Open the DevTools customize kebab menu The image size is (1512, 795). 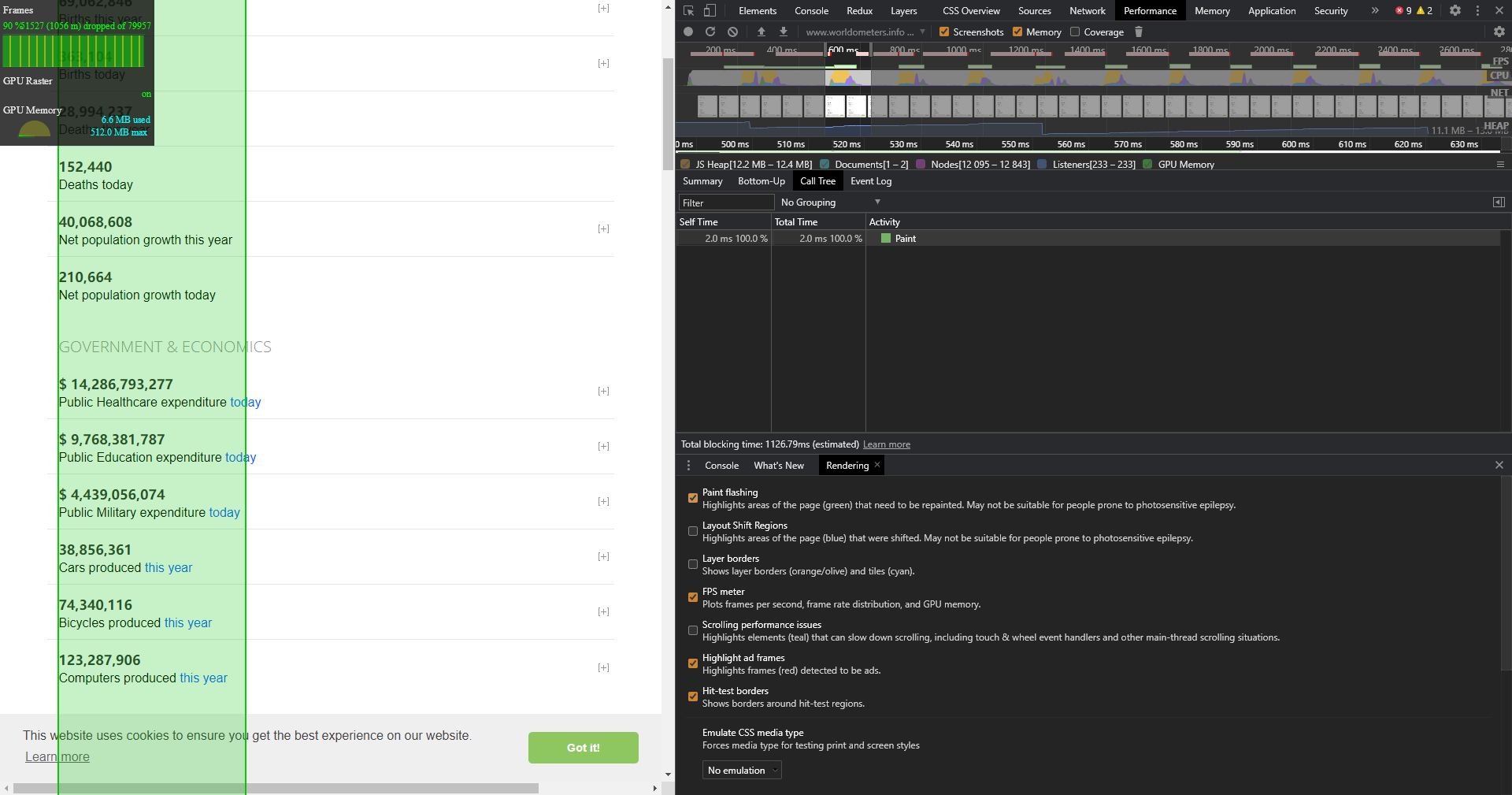1477,11
